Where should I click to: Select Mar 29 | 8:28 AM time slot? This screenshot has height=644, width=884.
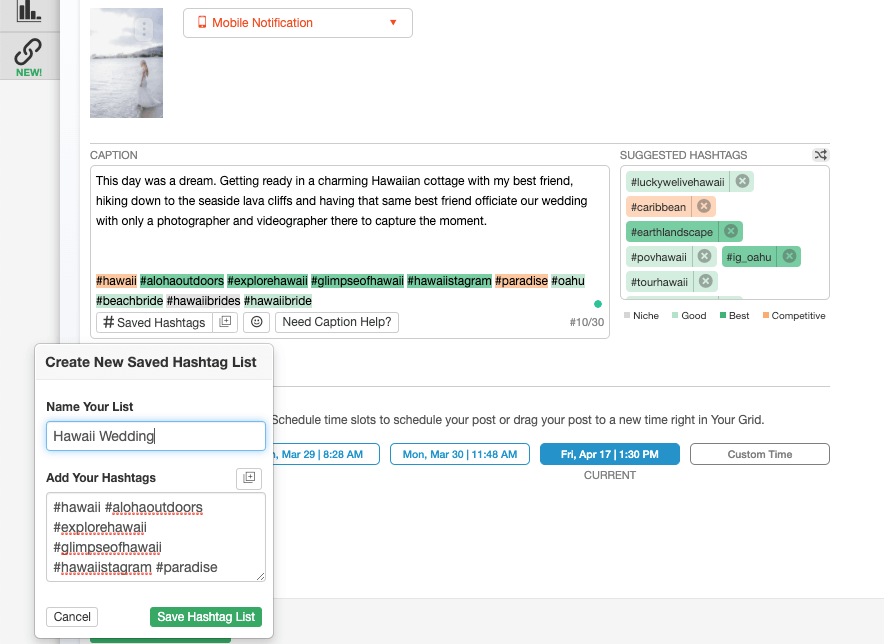pos(326,455)
